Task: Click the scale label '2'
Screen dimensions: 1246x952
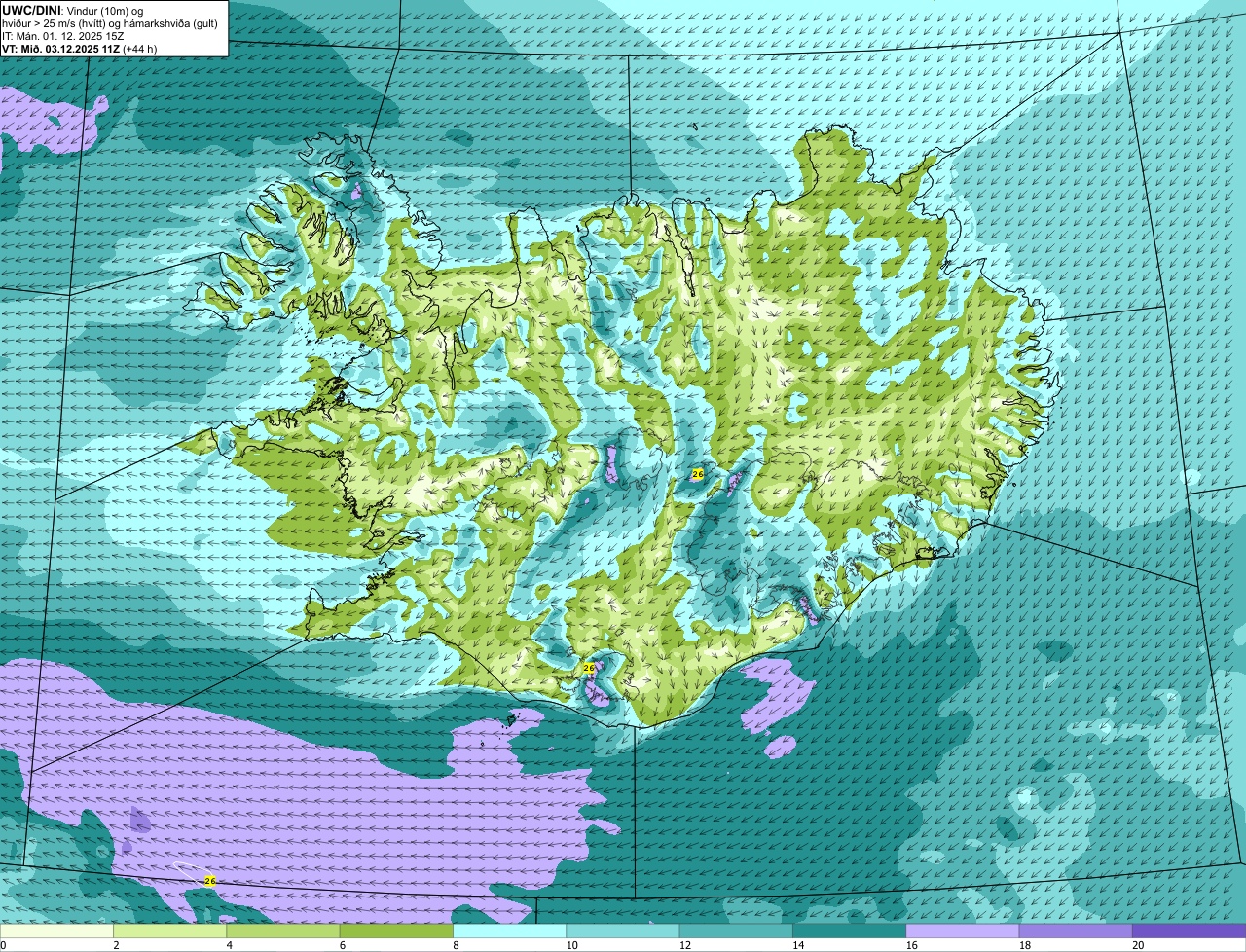Action: click(x=116, y=945)
